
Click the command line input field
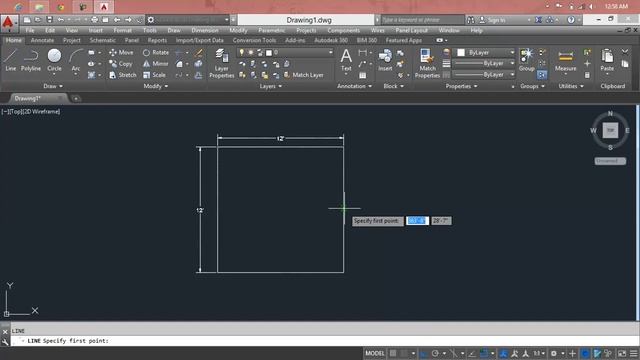pos(324,341)
